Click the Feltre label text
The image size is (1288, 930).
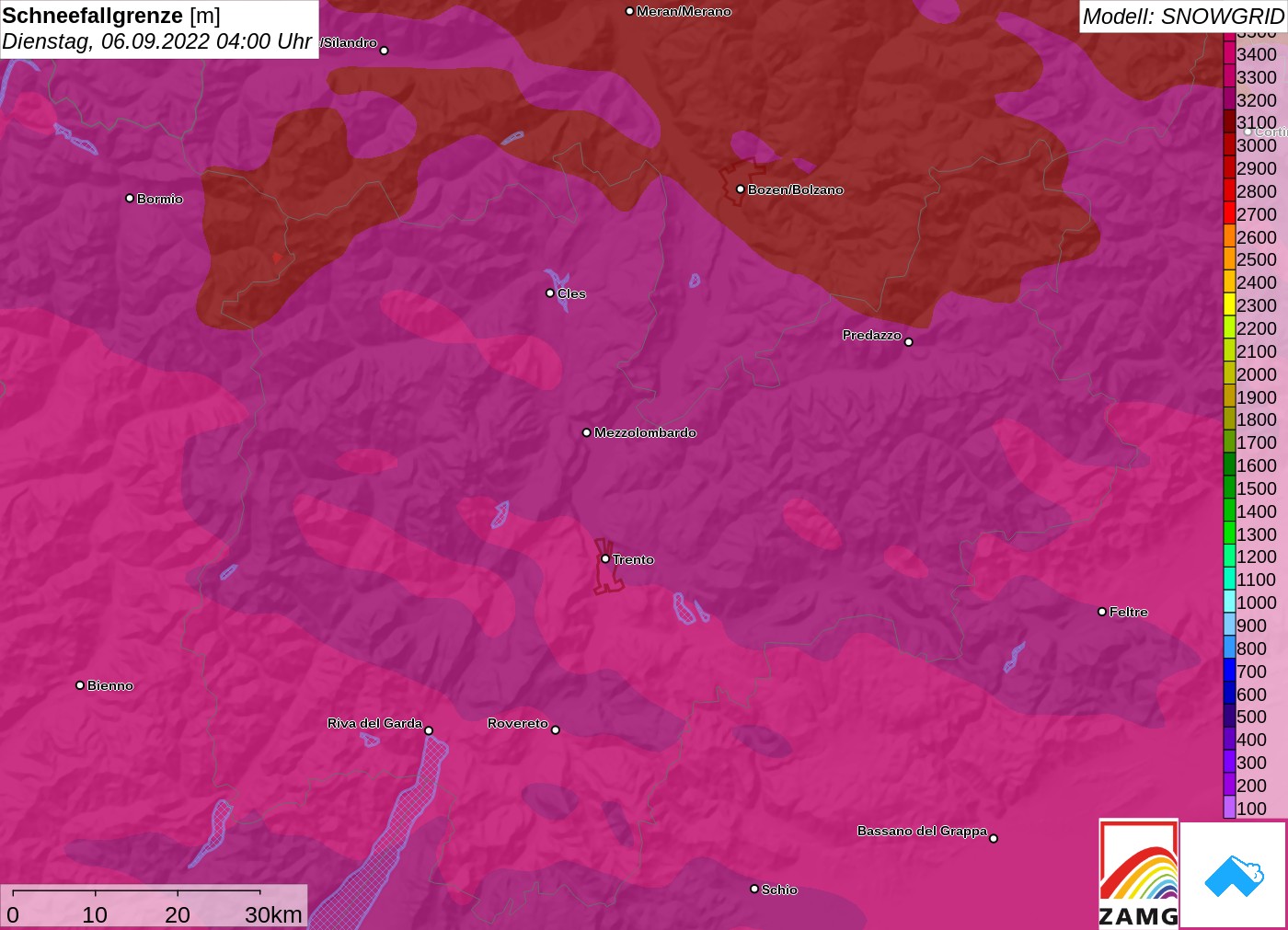click(1129, 612)
